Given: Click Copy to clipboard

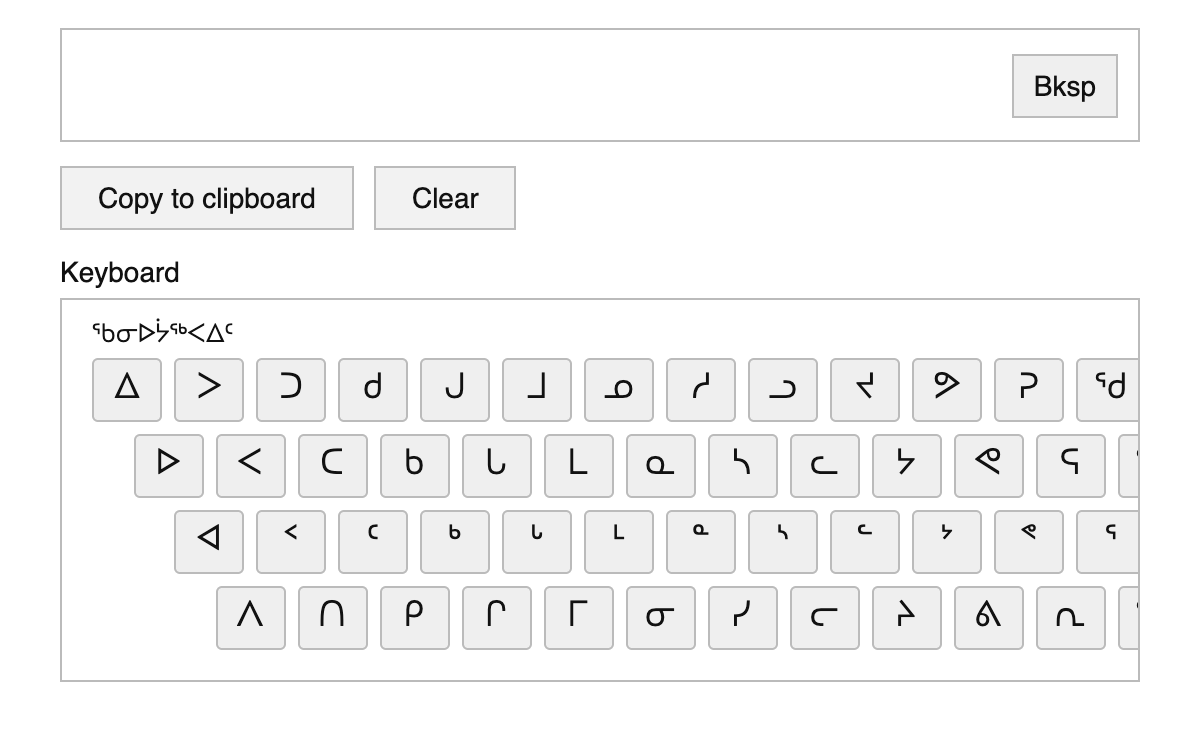Looking at the screenshot, I should click(x=207, y=198).
